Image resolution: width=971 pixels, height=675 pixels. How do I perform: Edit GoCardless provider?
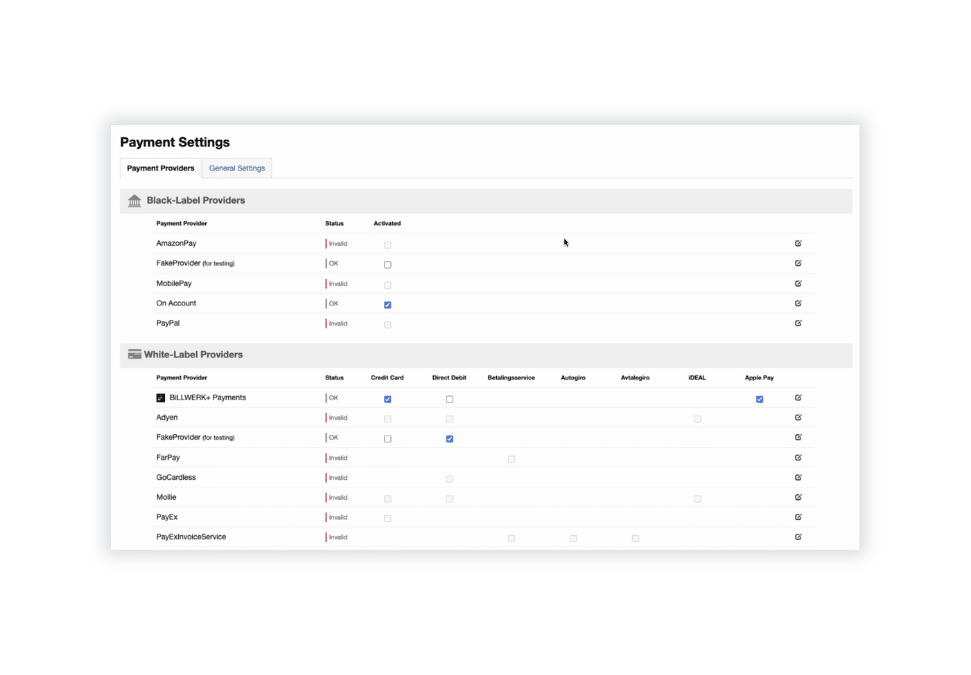click(798, 477)
